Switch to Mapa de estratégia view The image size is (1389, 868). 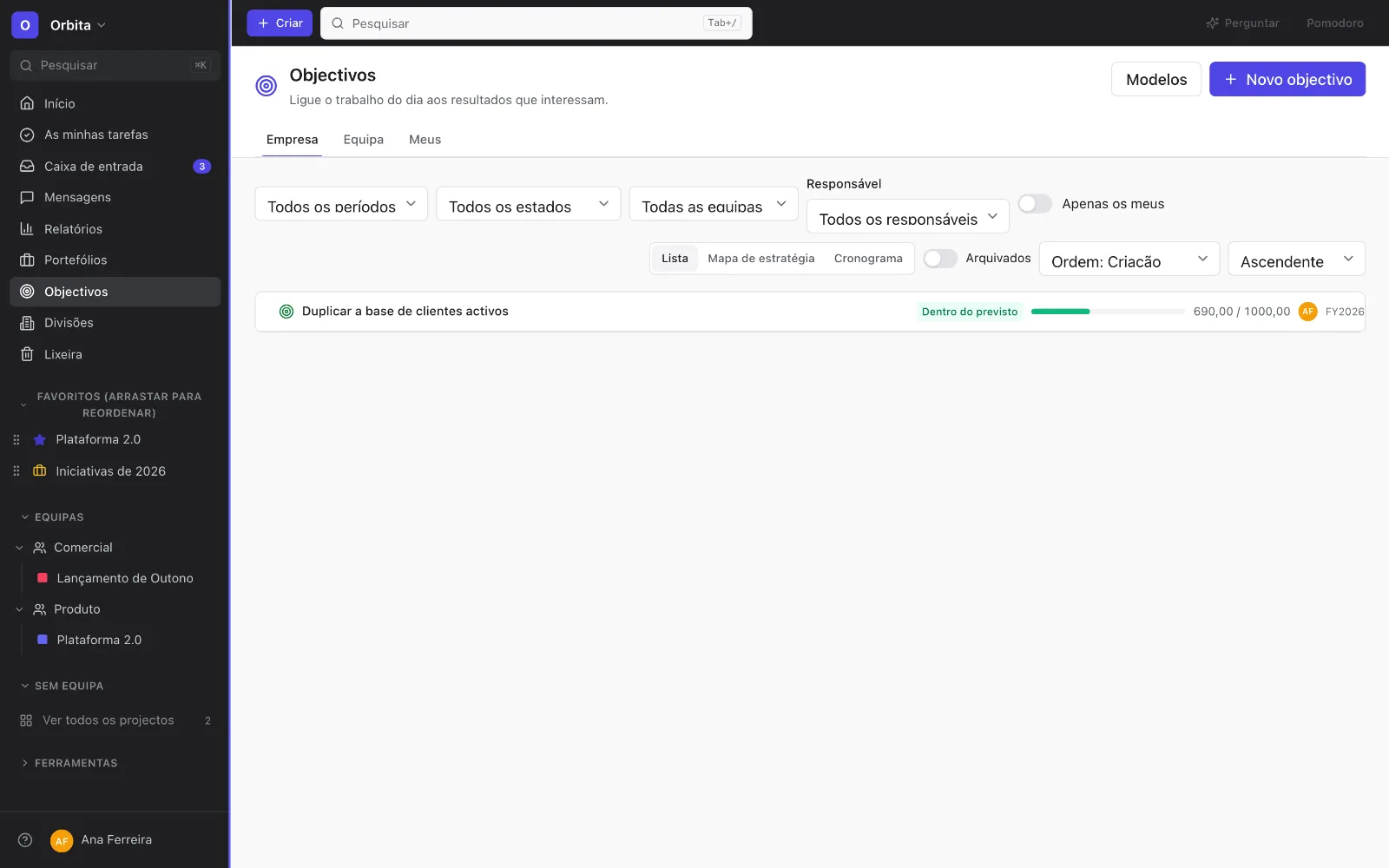tap(761, 259)
